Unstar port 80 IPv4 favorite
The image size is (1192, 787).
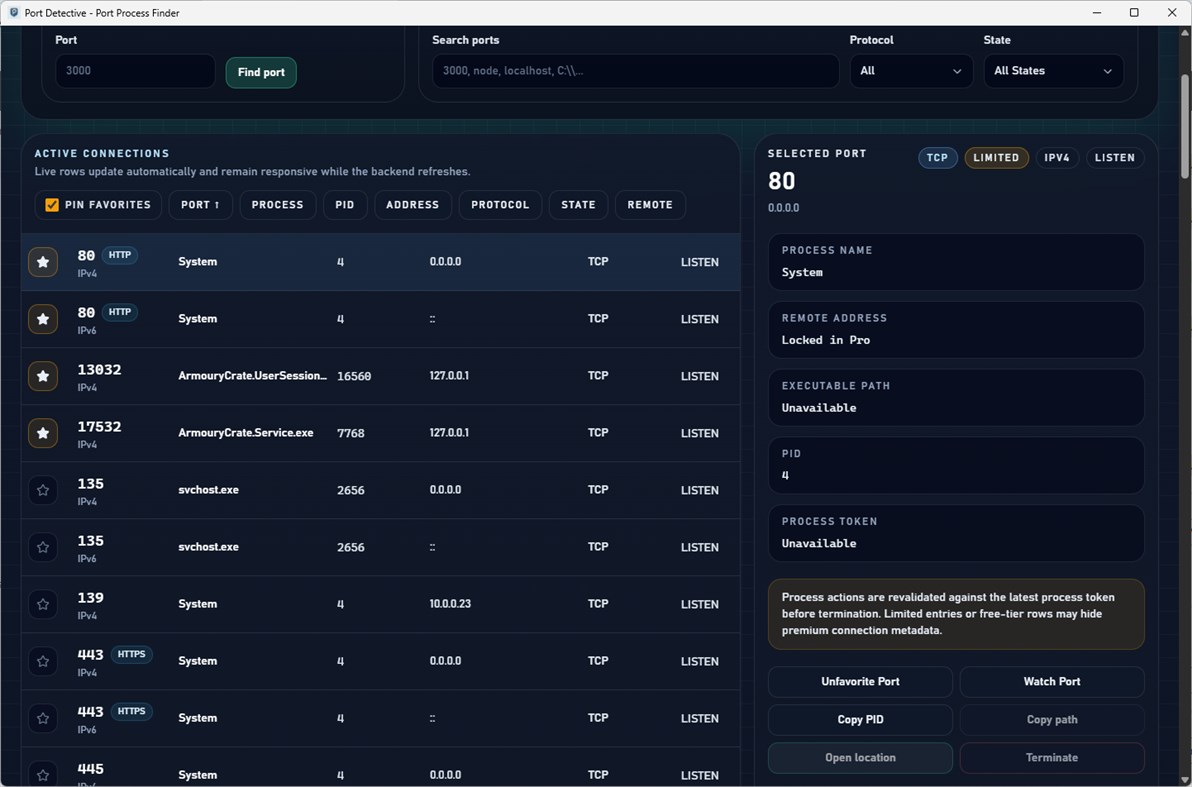[43, 262]
